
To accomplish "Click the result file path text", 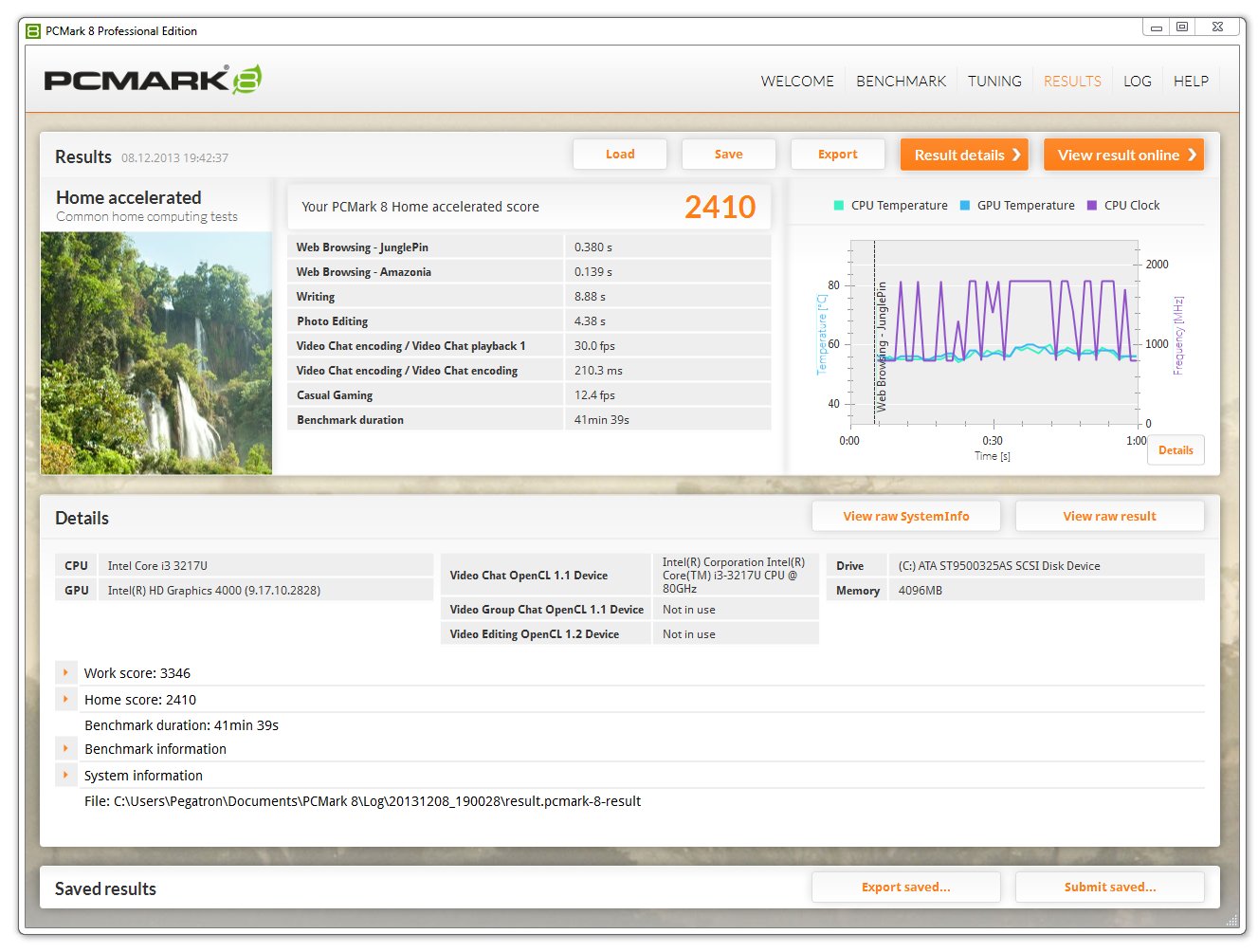I will 362,801.
